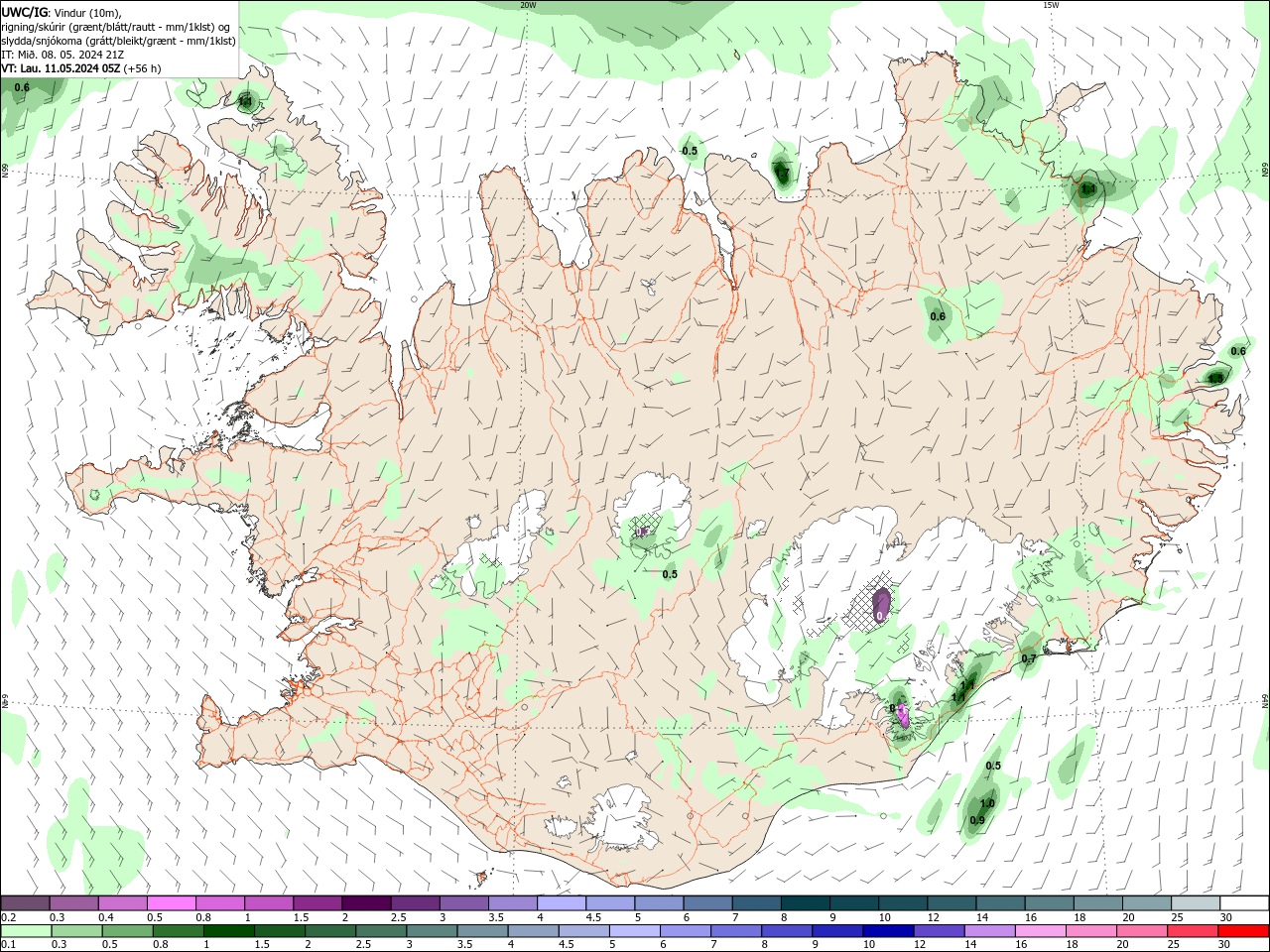
Task: Pick the darkest purple snow swatch for 2
Action: pyautogui.click(x=365, y=903)
